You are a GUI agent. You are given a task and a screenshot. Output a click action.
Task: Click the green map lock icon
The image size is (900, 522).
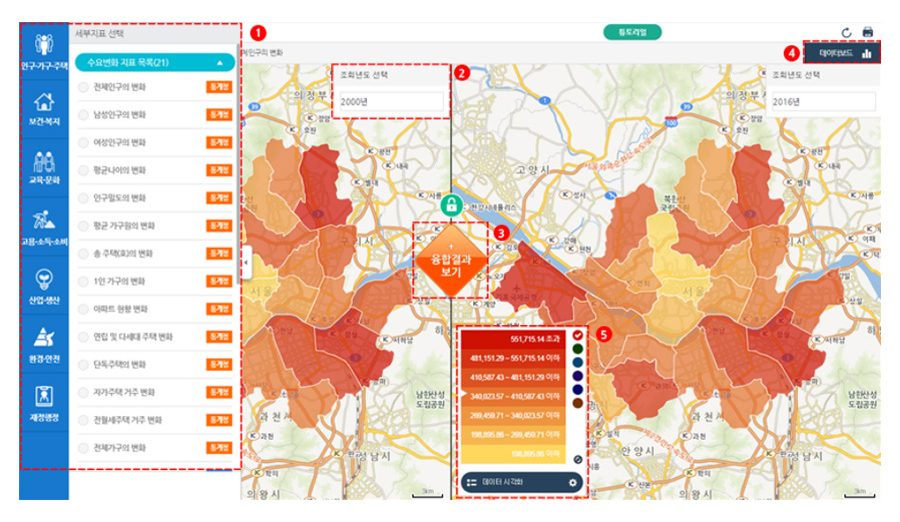[451, 207]
